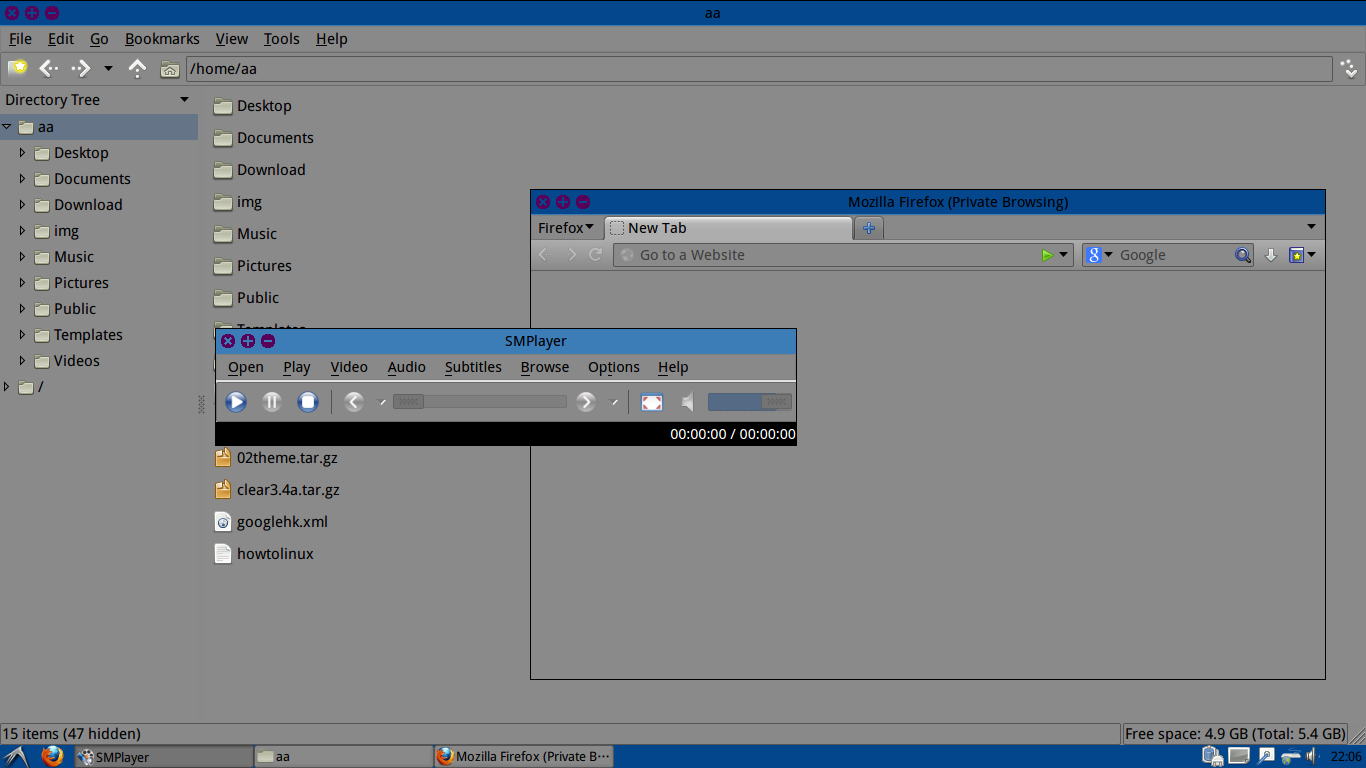Screen dimensions: 1366x768
Task: Open the file manager Go menu
Action: tap(99, 39)
